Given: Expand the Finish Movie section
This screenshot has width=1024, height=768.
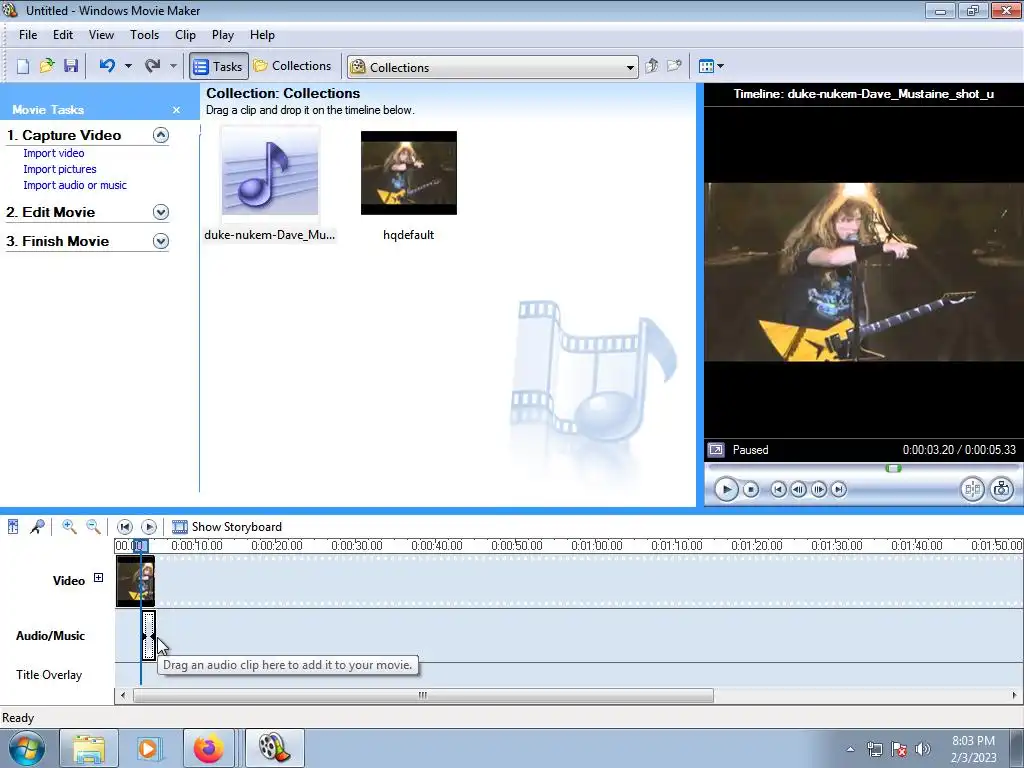Looking at the screenshot, I should pos(161,241).
